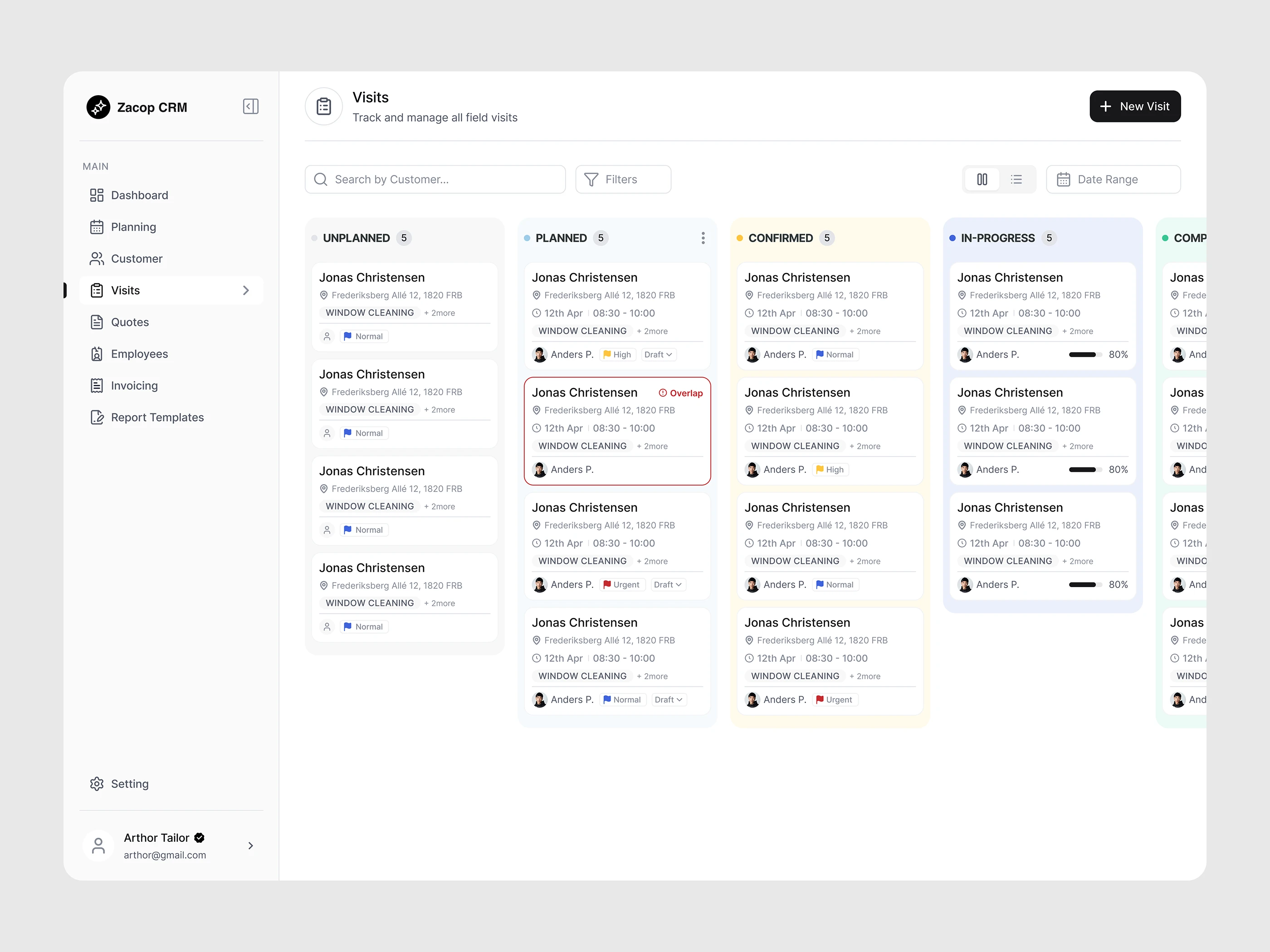This screenshot has width=1270, height=952.
Task: Open Draft dropdown on Normal Planned card
Action: coord(669,699)
